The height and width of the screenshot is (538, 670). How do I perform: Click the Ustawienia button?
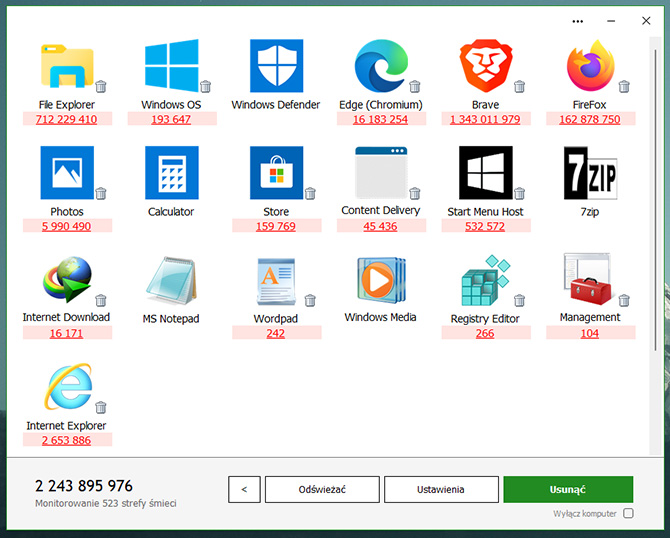(441, 489)
